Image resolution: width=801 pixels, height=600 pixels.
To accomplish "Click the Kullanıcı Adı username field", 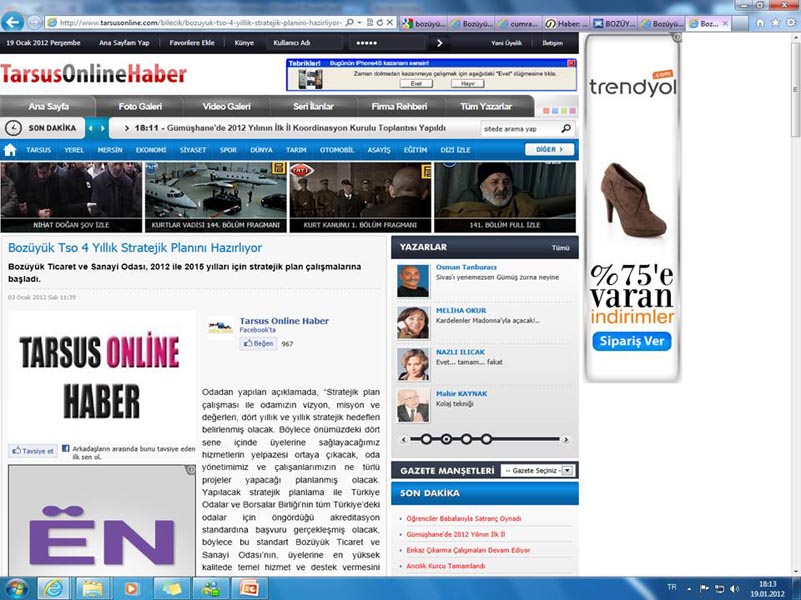I will 307,43.
